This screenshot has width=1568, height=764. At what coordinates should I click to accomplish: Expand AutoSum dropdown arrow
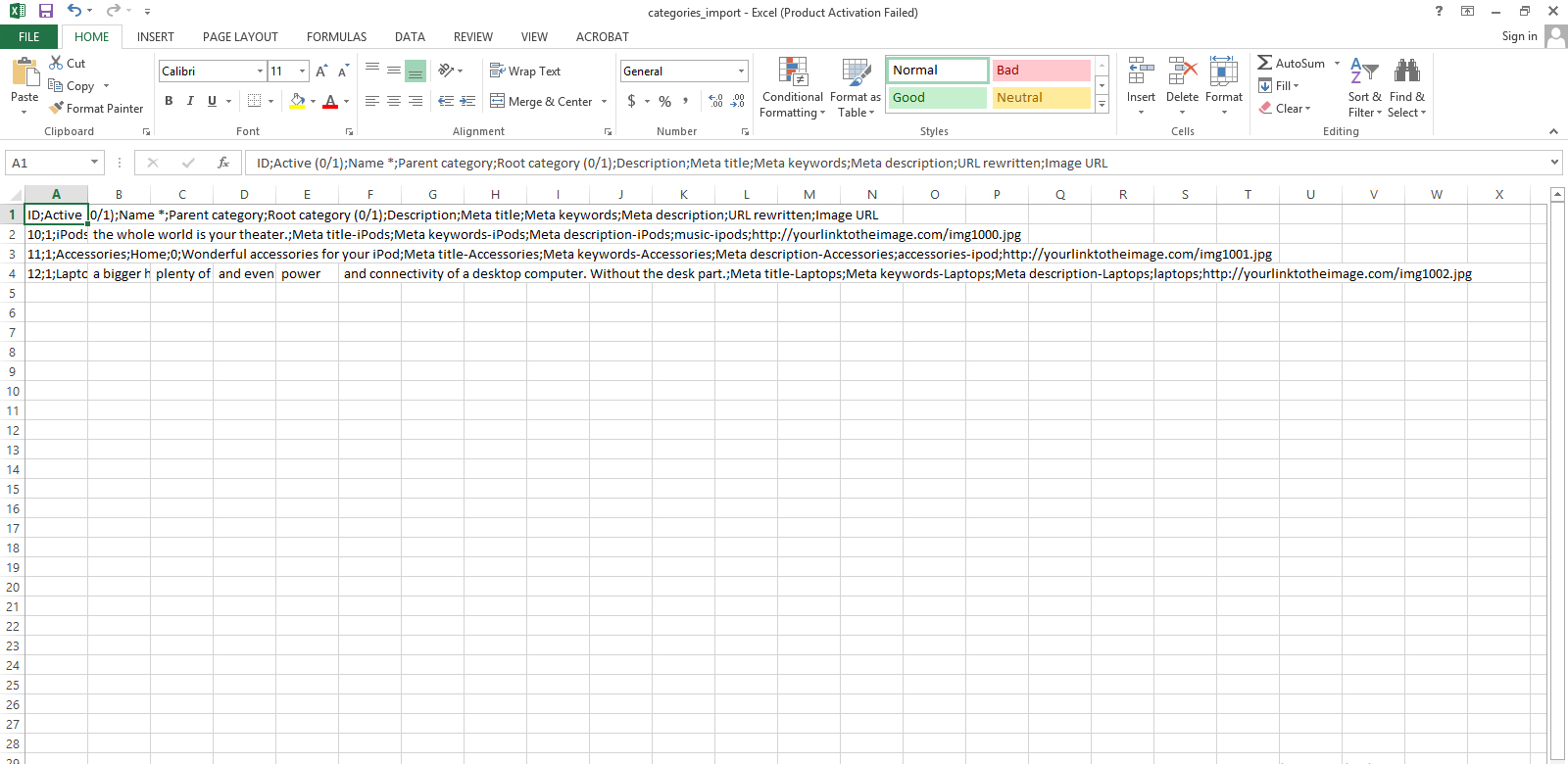(x=1337, y=63)
